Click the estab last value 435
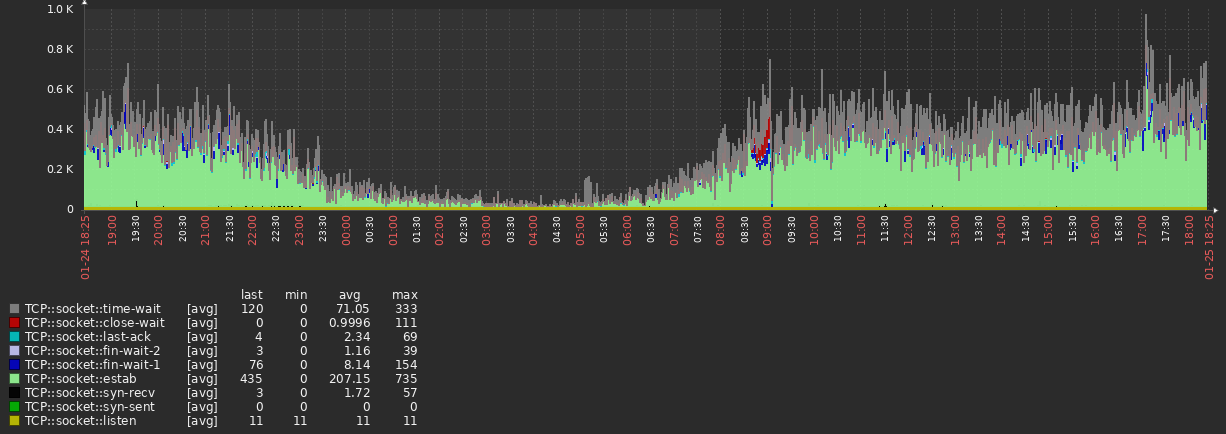 [x=252, y=379]
